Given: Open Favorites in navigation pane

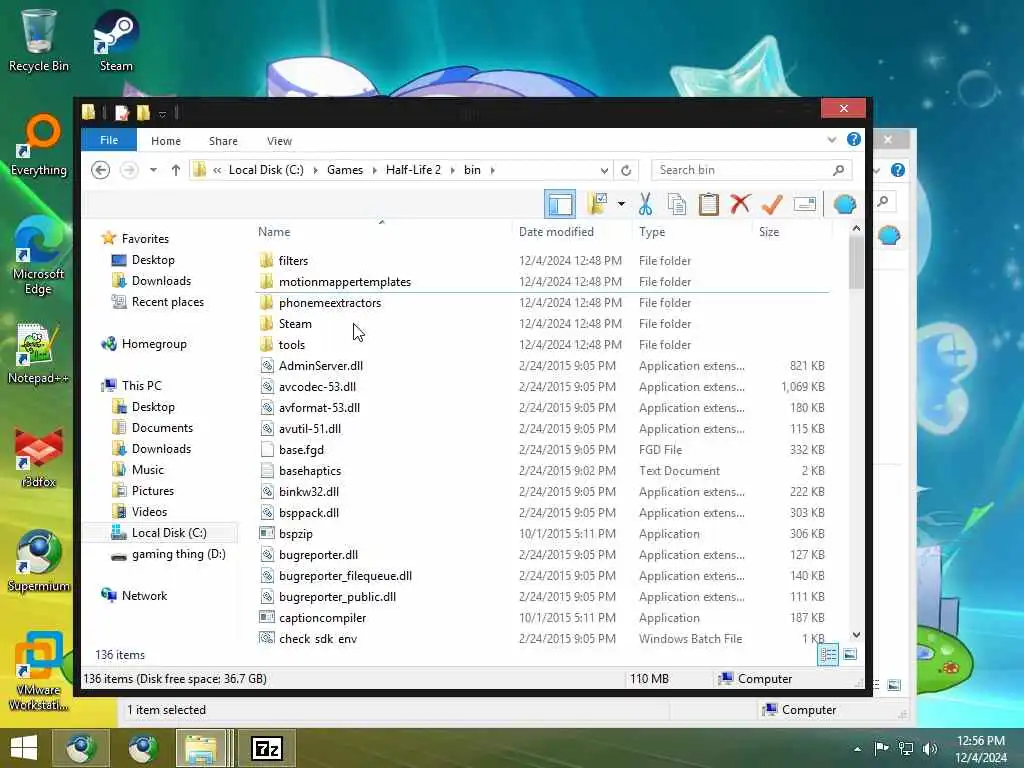Looking at the screenshot, I should click(145, 239).
